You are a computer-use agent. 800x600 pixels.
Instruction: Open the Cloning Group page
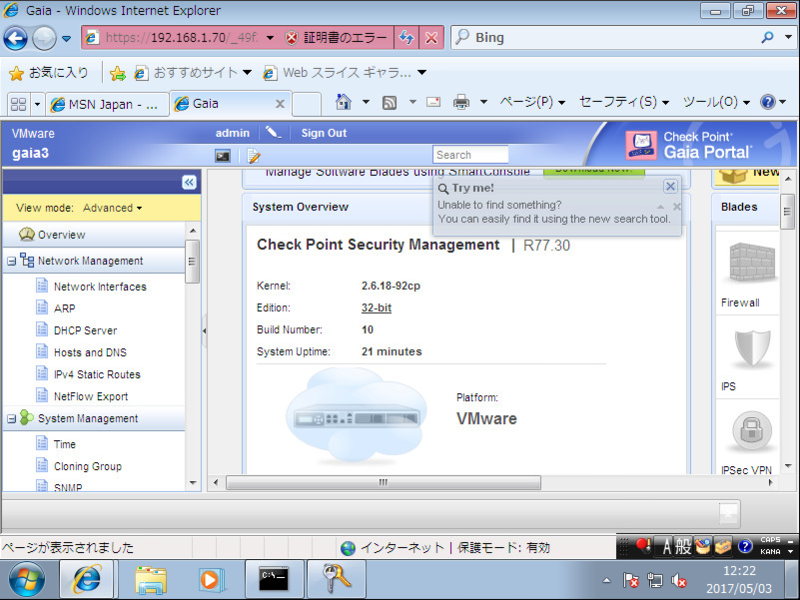point(88,466)
